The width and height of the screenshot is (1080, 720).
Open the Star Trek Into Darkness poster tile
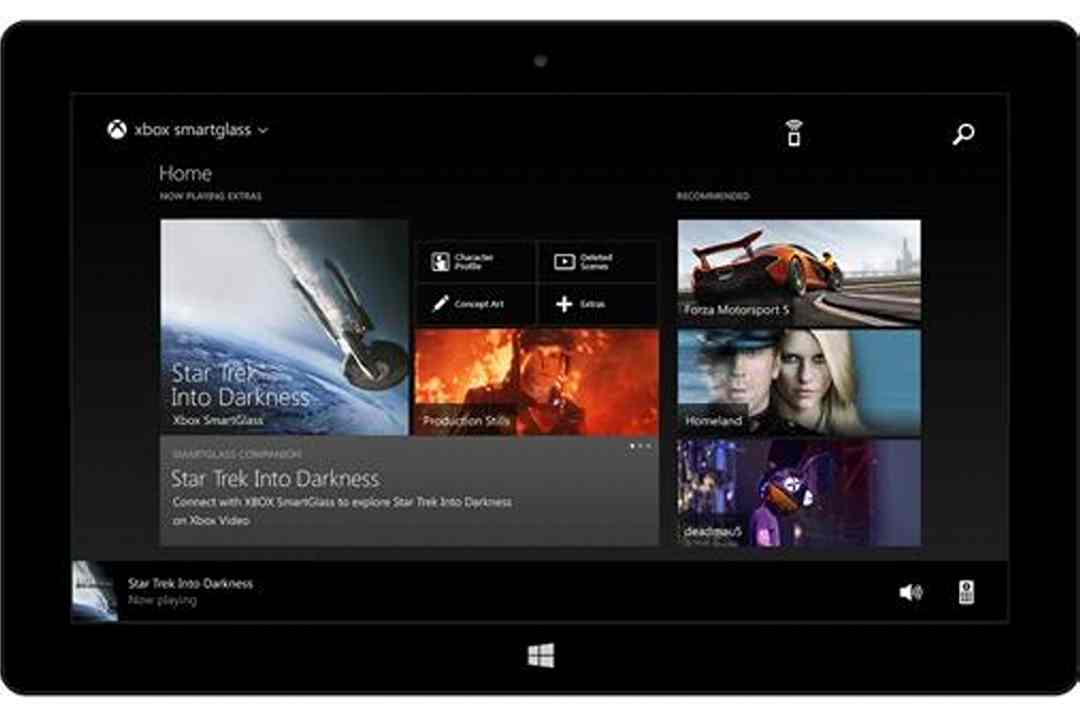[x=284, y=327]
